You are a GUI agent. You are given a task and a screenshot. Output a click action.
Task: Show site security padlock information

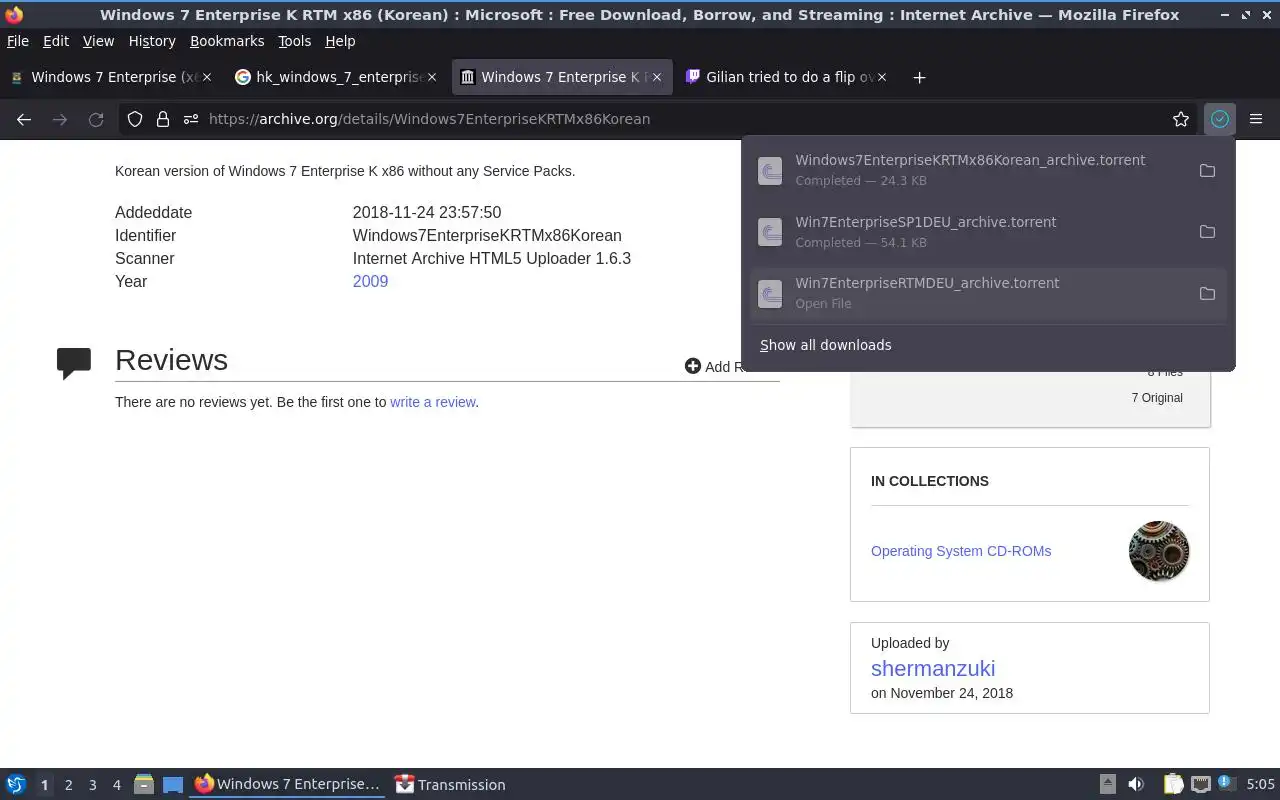pyautogui.click(x=163, y=119)
